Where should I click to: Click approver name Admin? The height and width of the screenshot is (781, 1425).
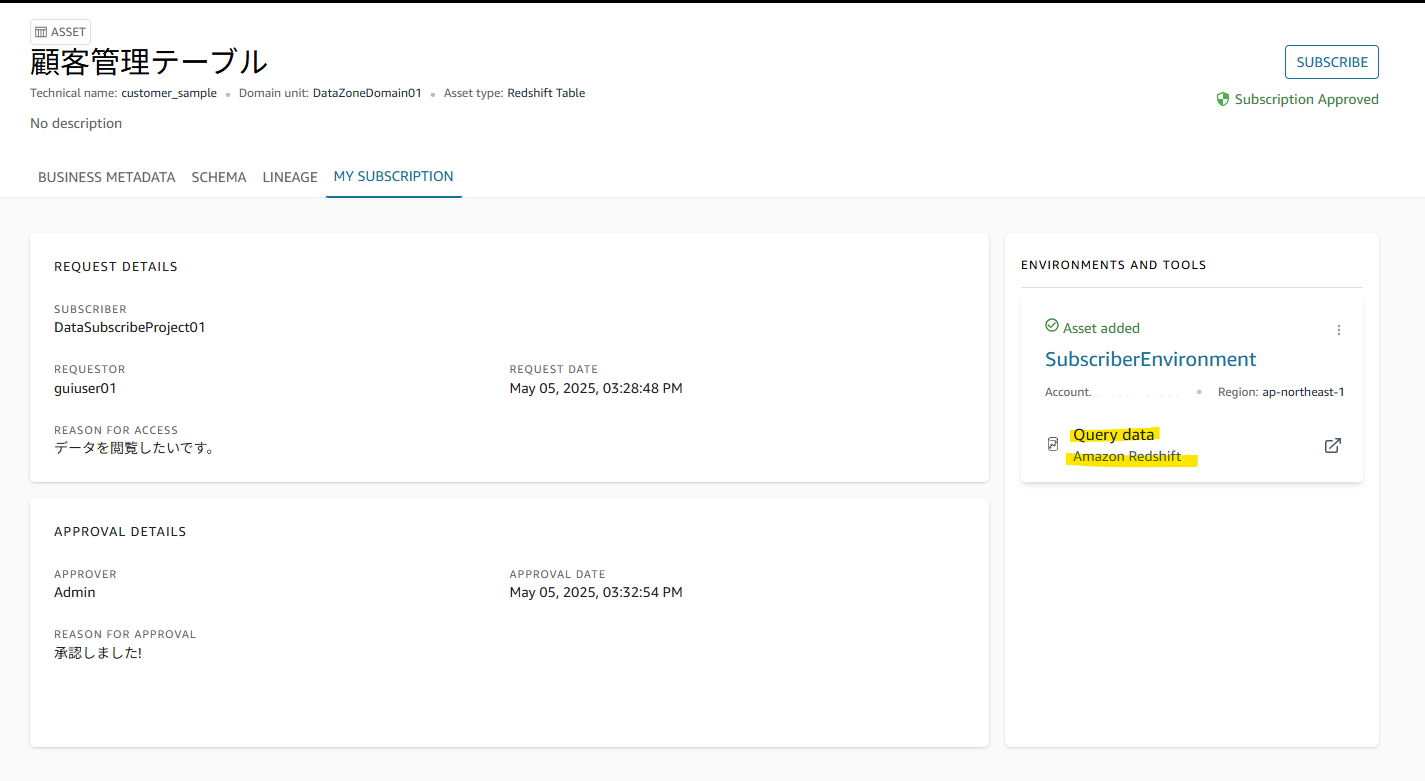(x=75, y=592)
